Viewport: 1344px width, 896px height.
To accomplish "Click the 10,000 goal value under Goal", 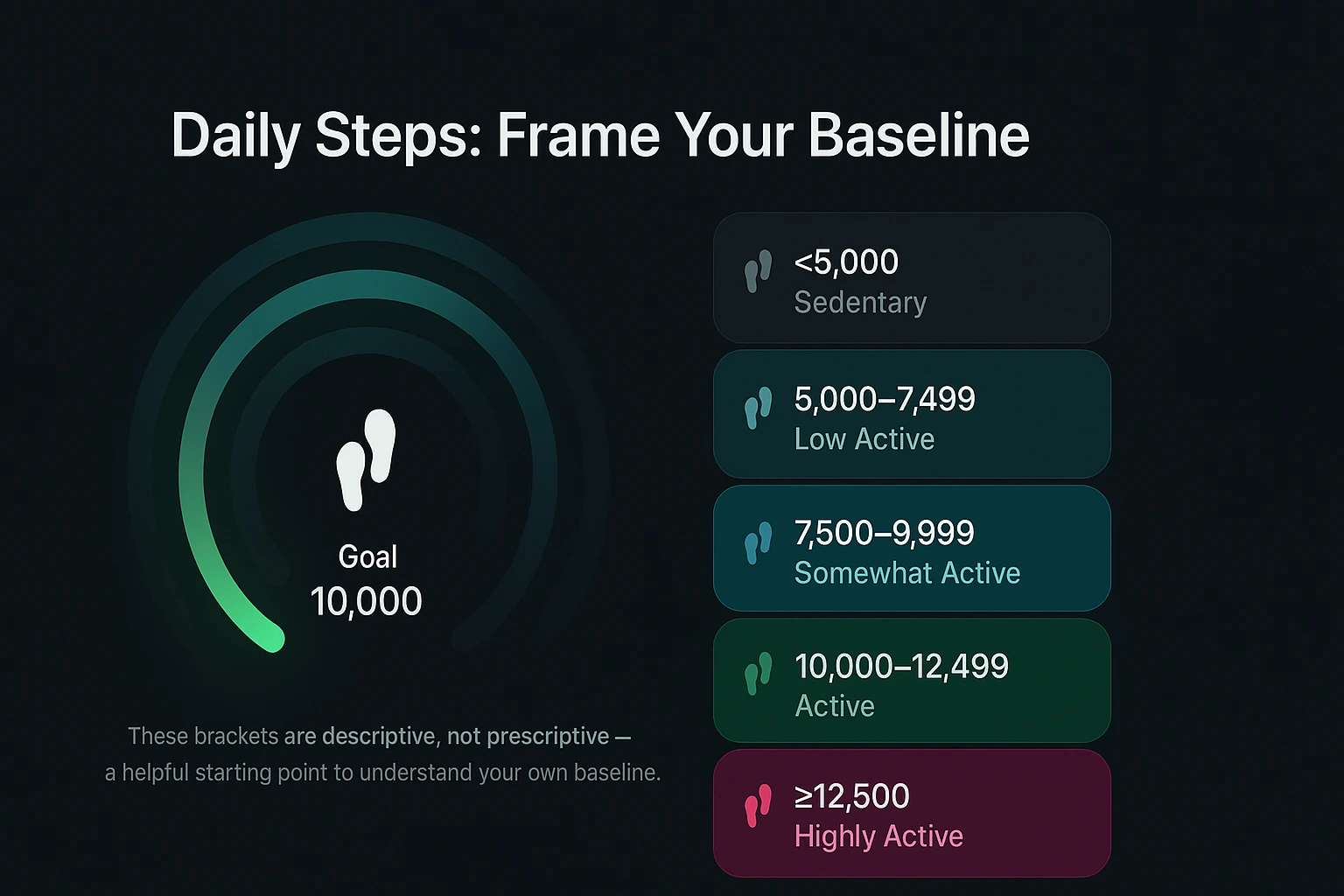I will (367, 602).
